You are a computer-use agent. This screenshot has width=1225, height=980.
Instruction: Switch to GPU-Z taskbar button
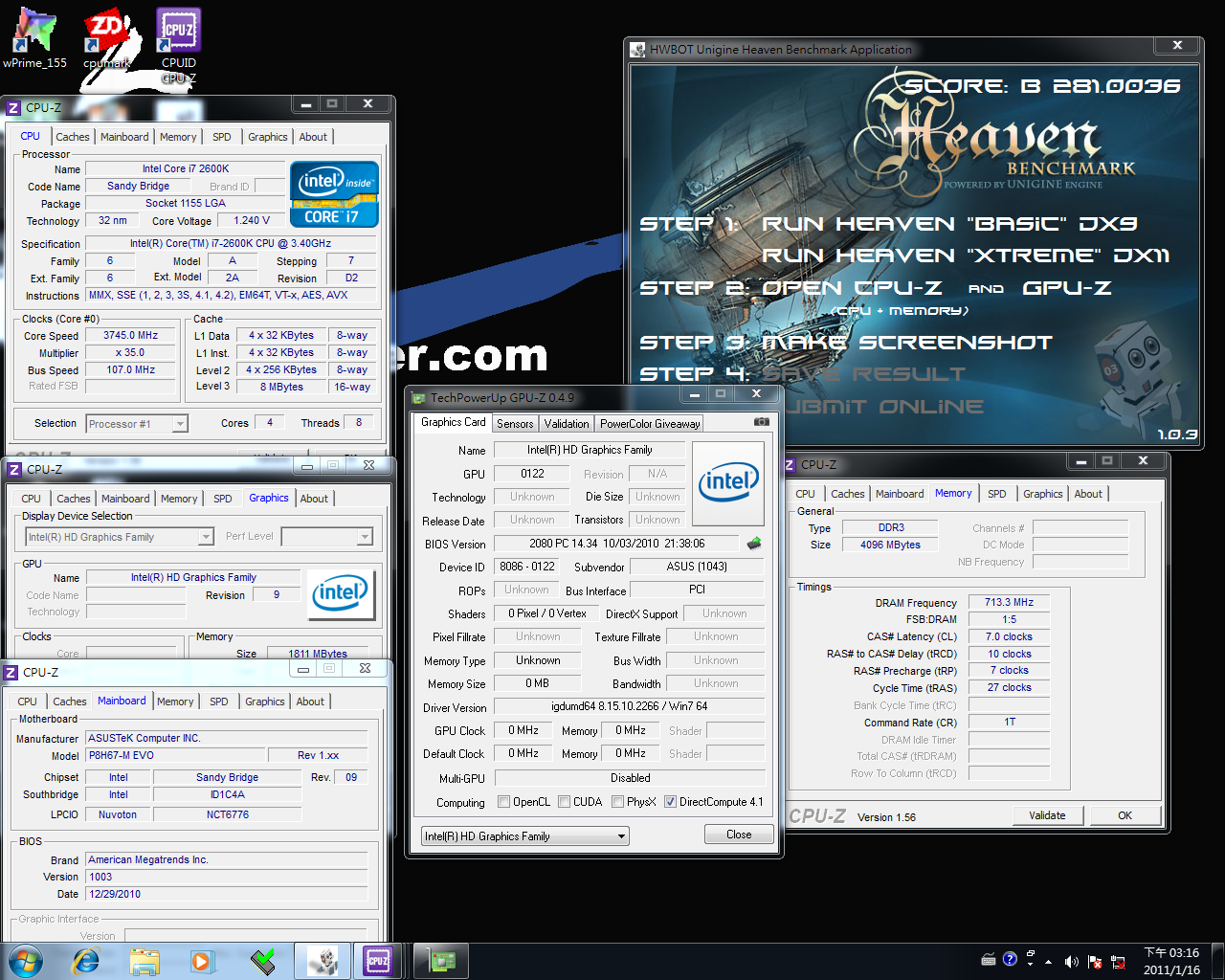tap(440, 961)
